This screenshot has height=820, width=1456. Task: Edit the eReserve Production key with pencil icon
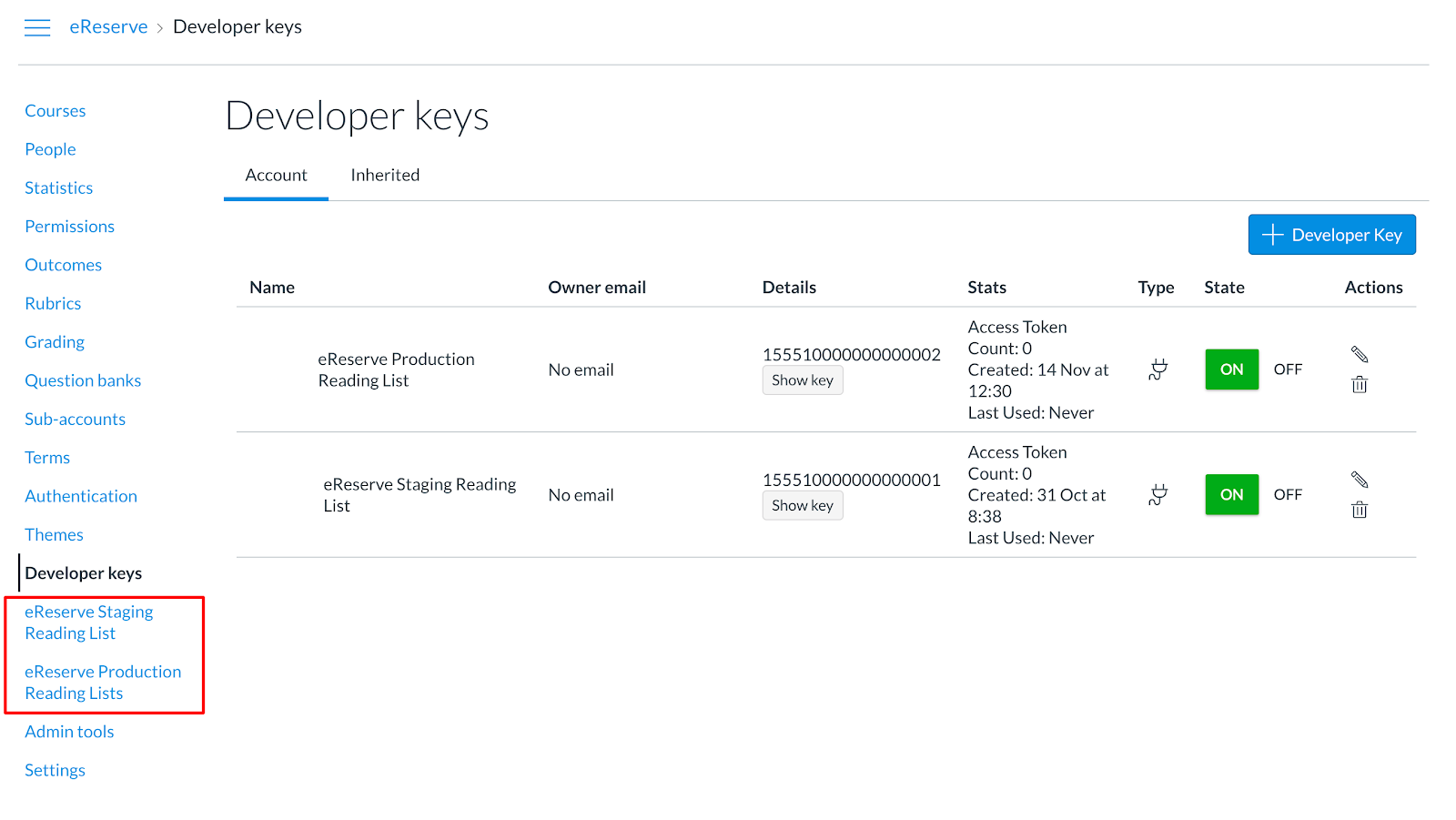point(1360,354)
